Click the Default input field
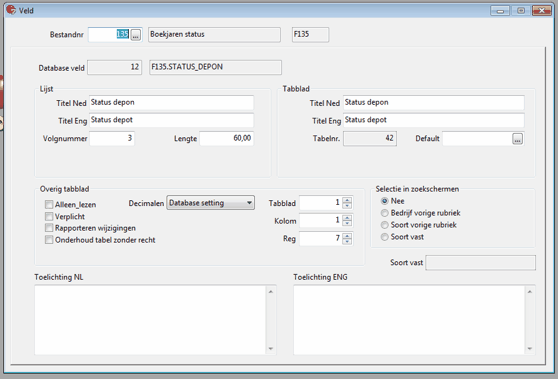Screen dimensions: 558x379 pyautogui.click(x=477, y=139)
